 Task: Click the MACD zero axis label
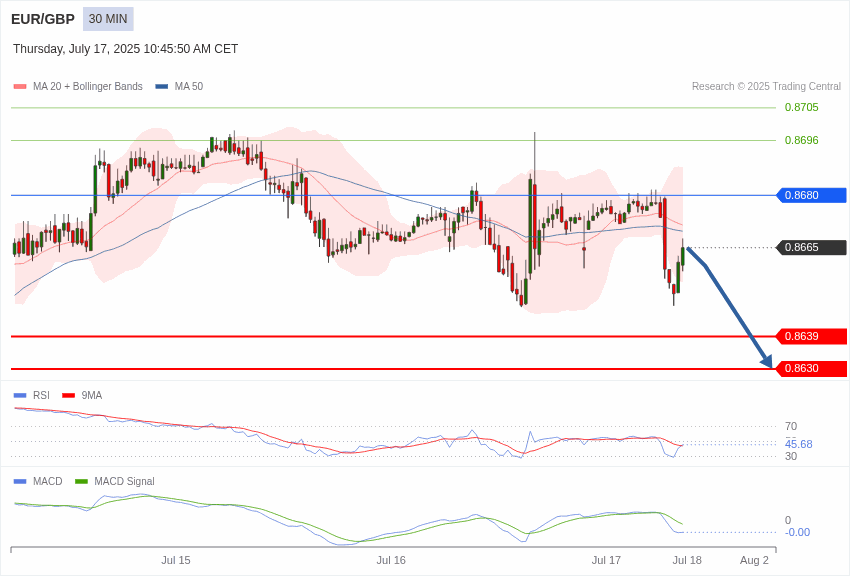[788, 520]
